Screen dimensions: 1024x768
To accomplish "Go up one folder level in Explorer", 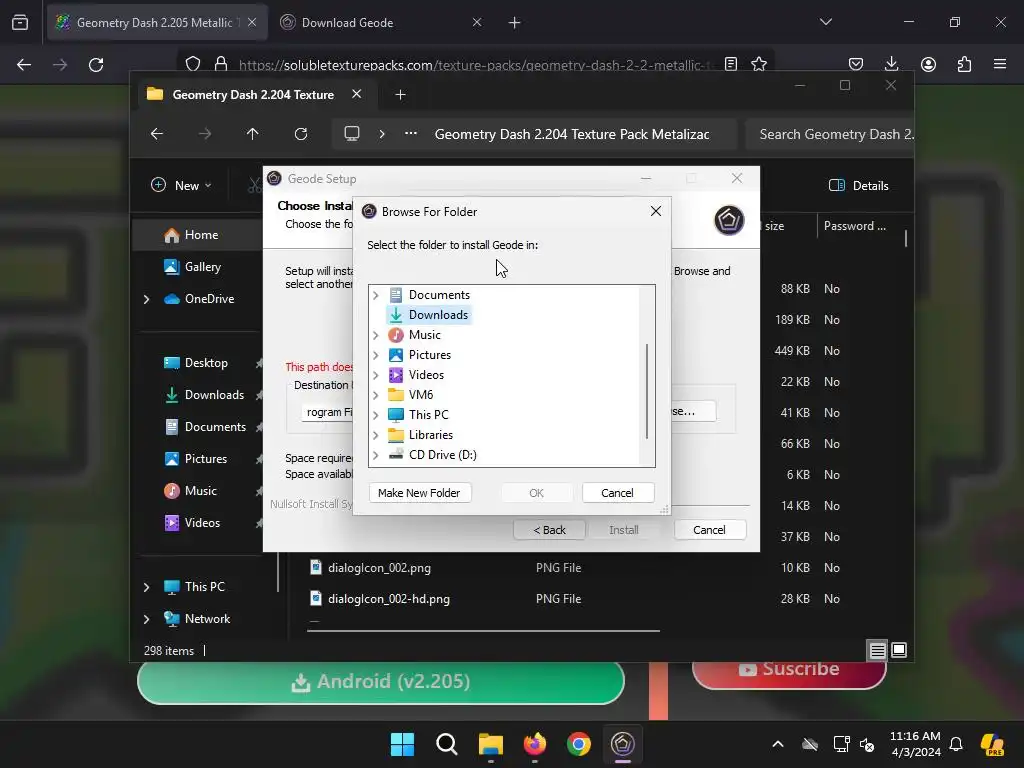I will (253, 134).
